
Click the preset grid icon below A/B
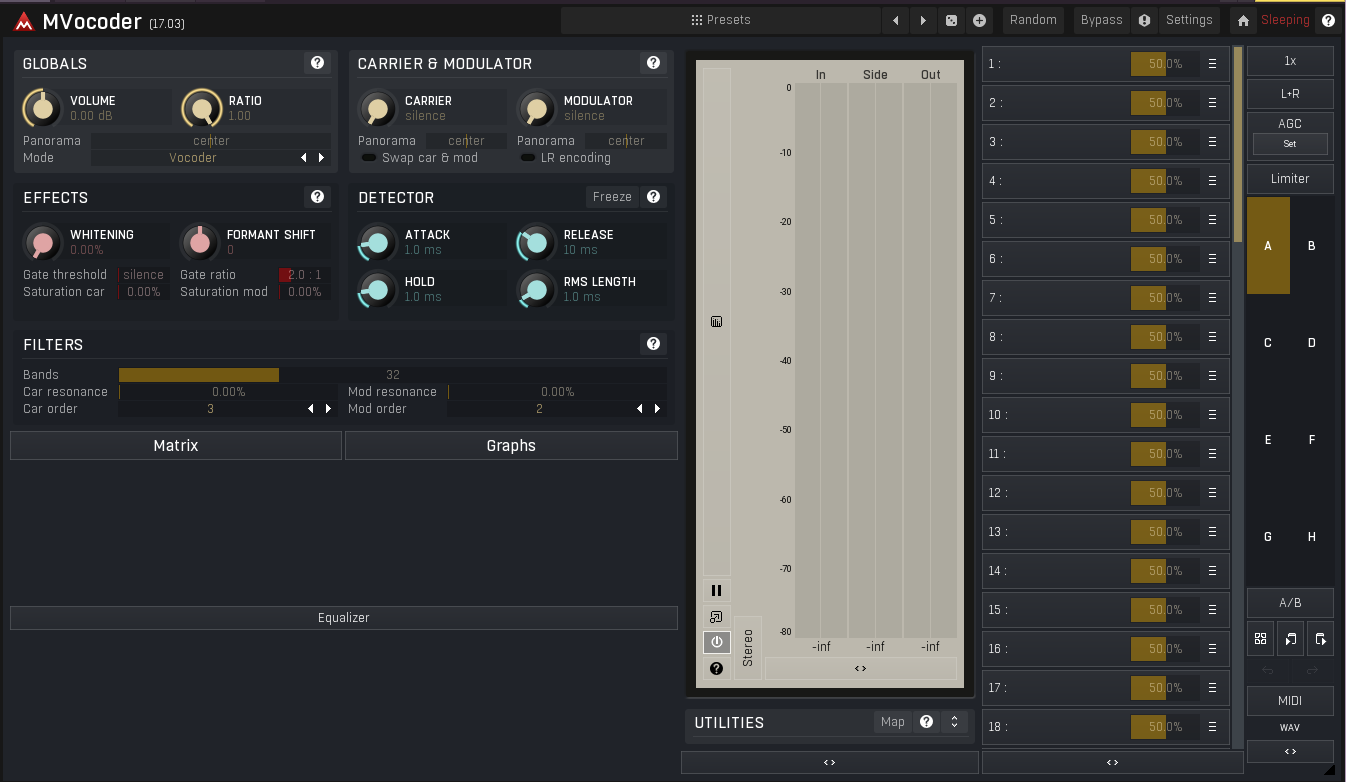coord(1260,638)
